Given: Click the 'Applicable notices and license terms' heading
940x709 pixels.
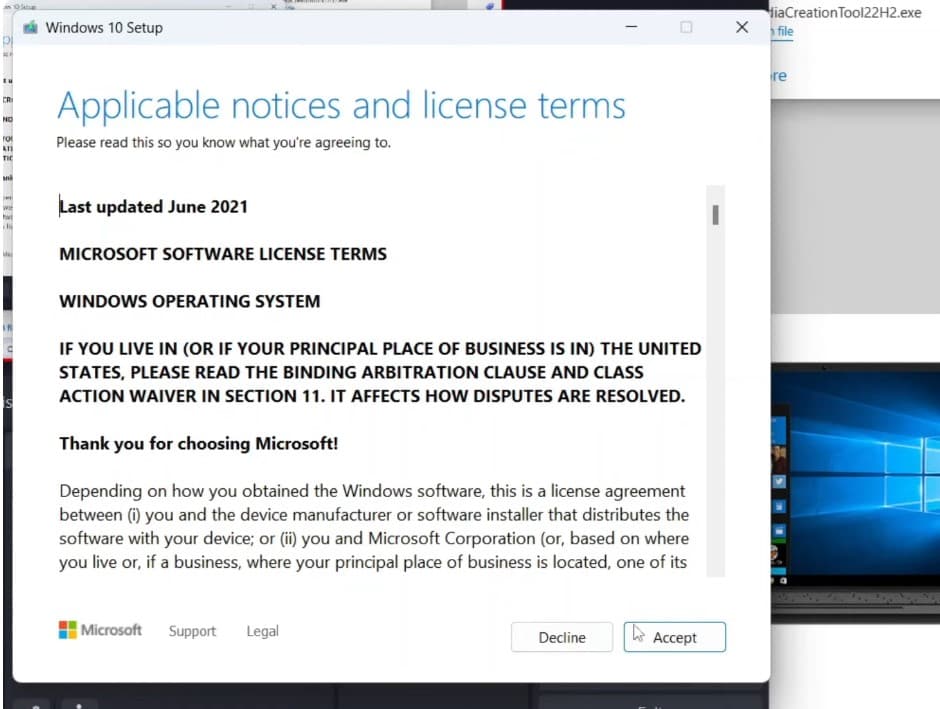Looking at the screenshot, I should tap(341, 106).
